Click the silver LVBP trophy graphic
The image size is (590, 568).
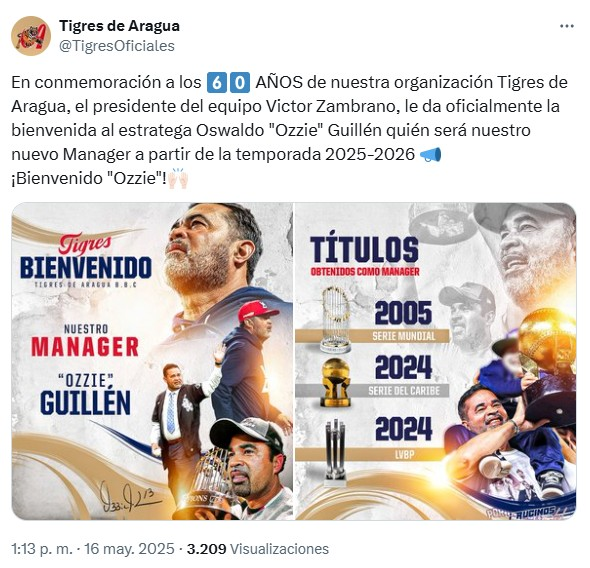[x=335, y=451]
